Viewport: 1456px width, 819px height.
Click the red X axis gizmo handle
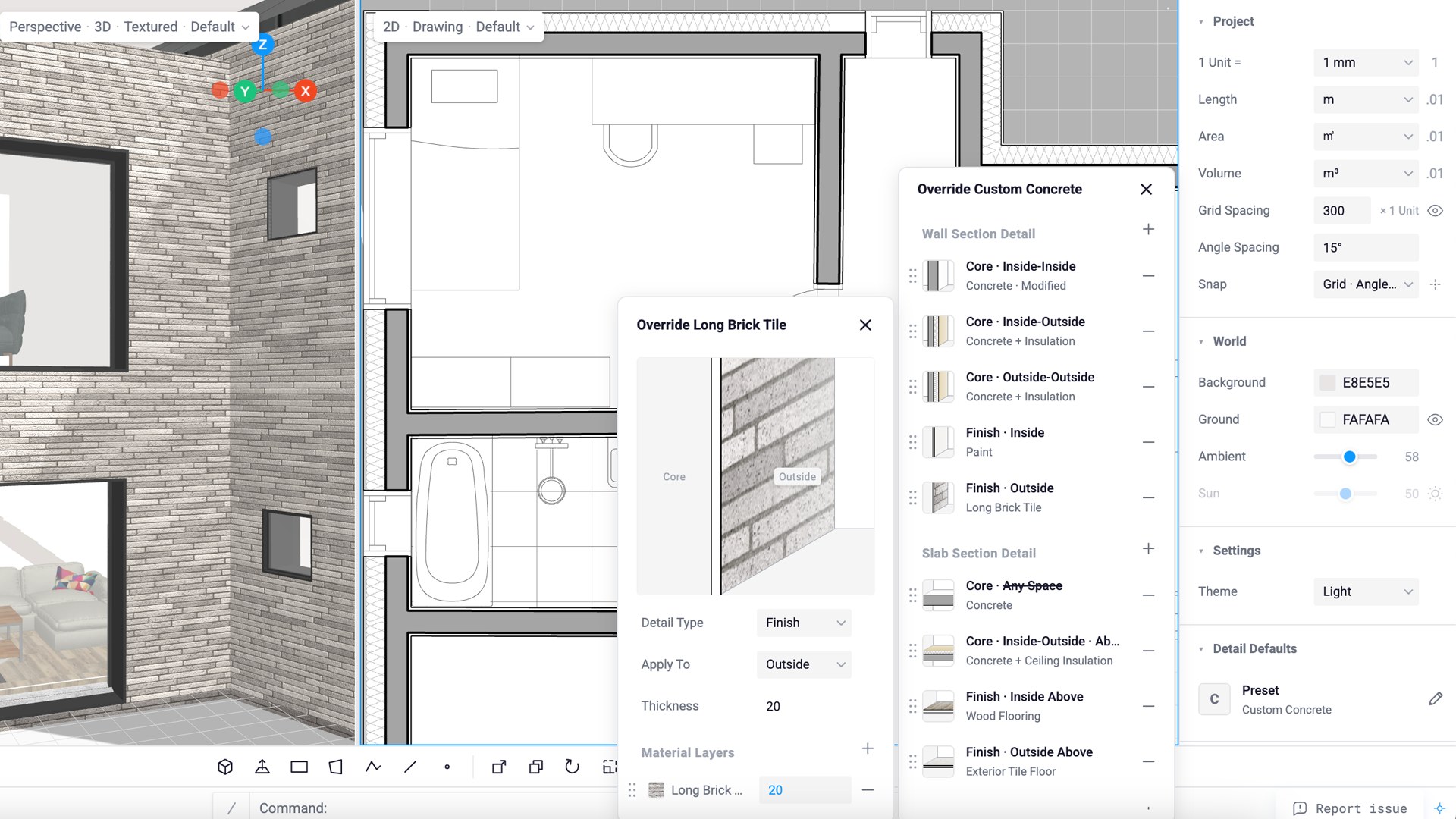pos(306,91)
